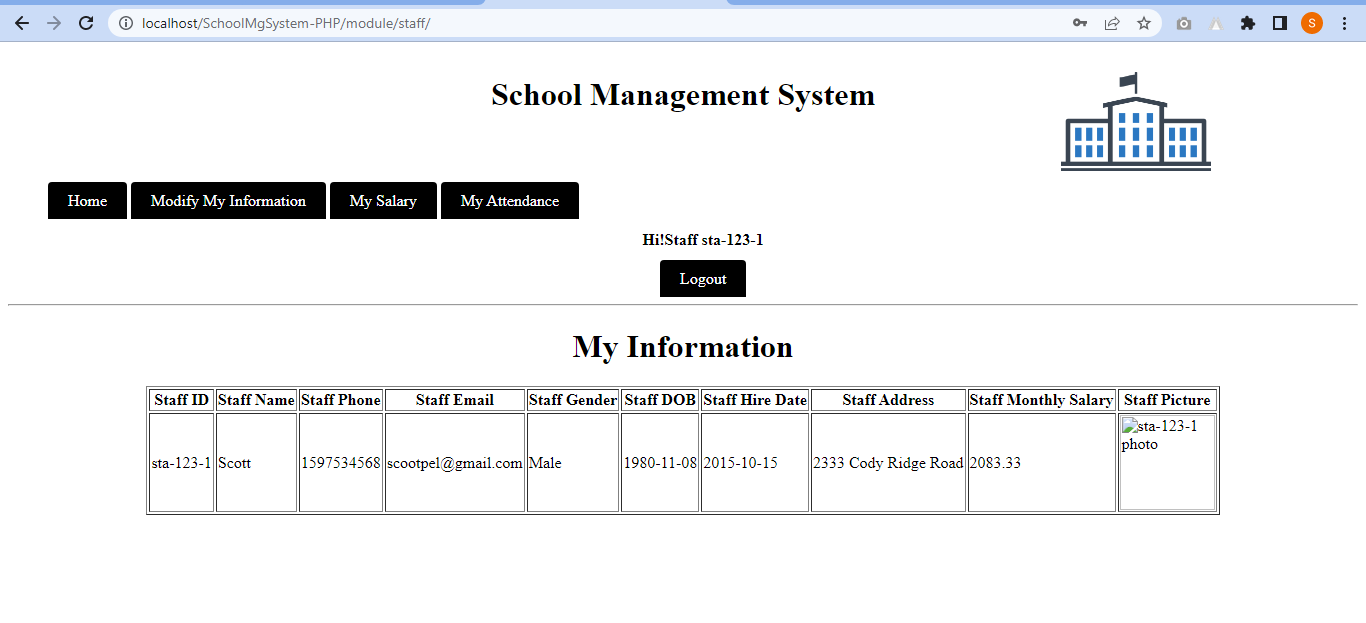Open the Chrome three-dot menu

1344,22
